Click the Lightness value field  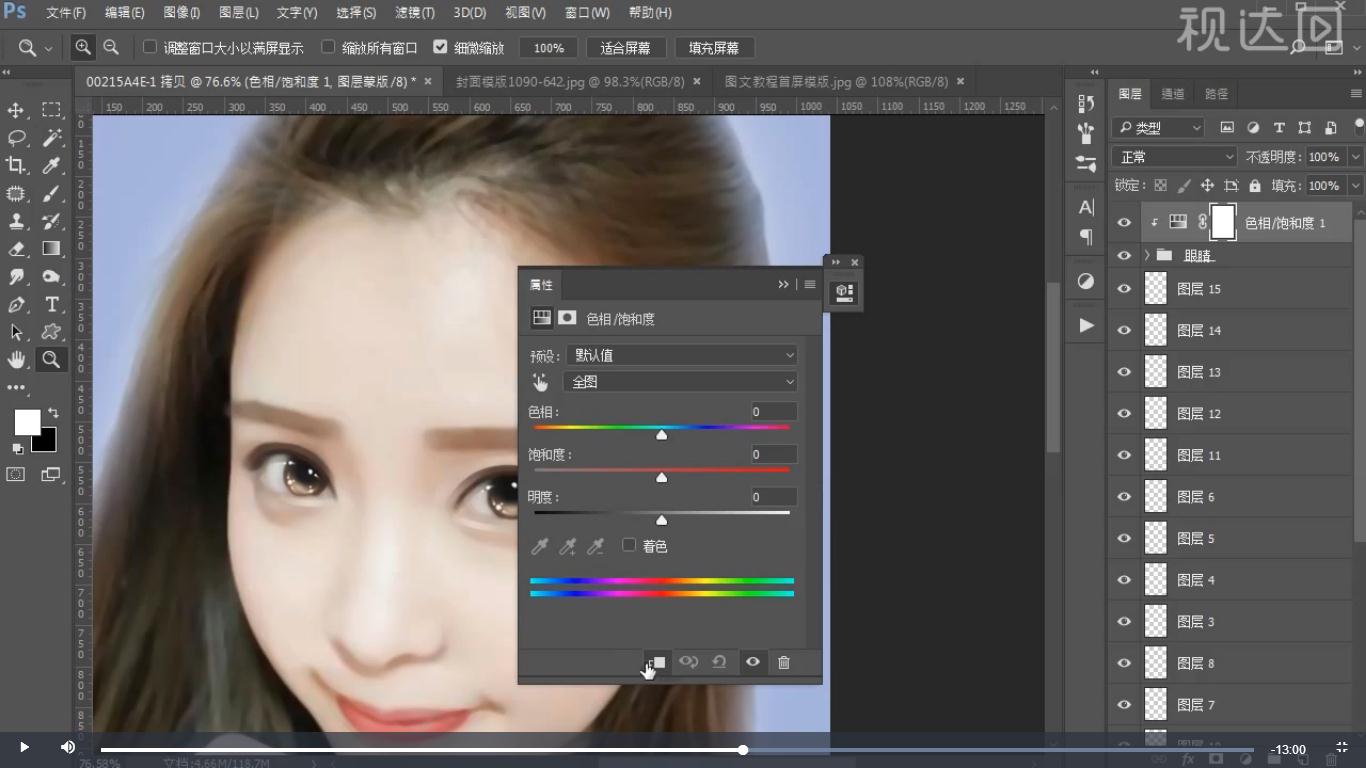tap(774, 497)
